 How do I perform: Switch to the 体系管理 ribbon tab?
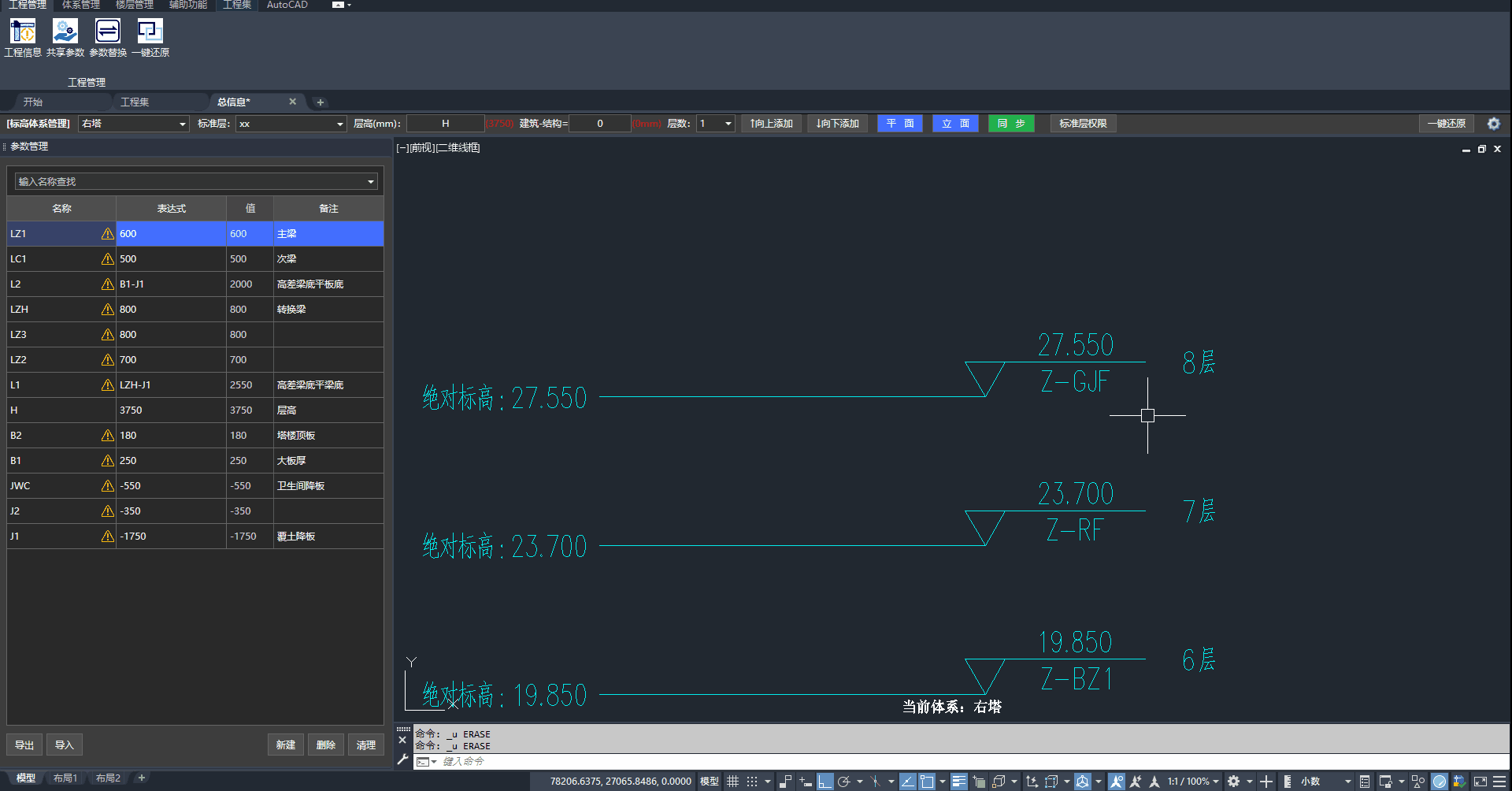(x=81, y=5)
